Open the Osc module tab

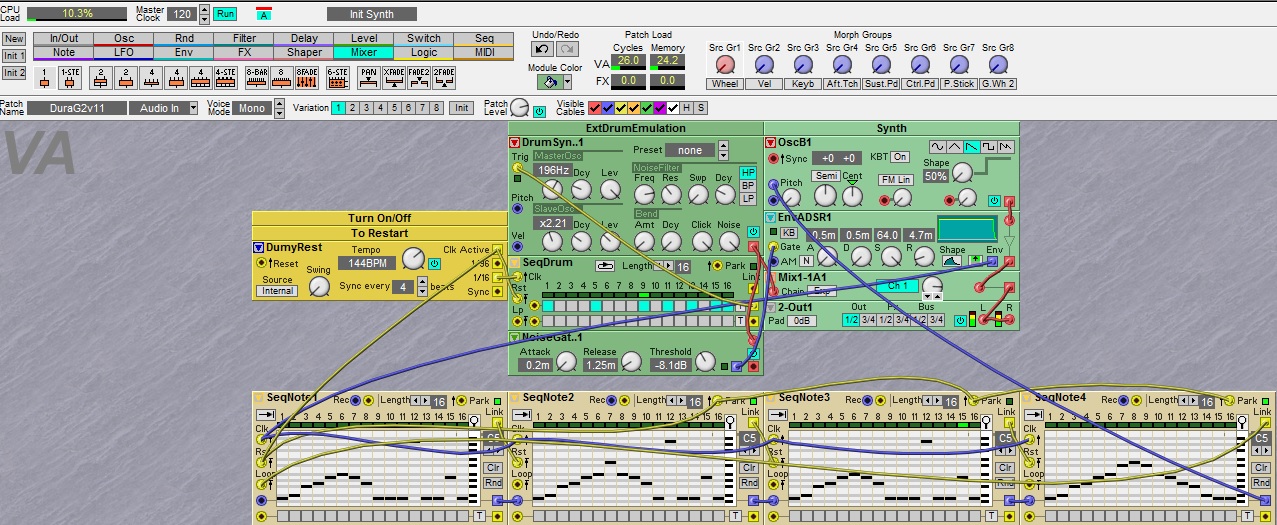[x=124, y=38]
